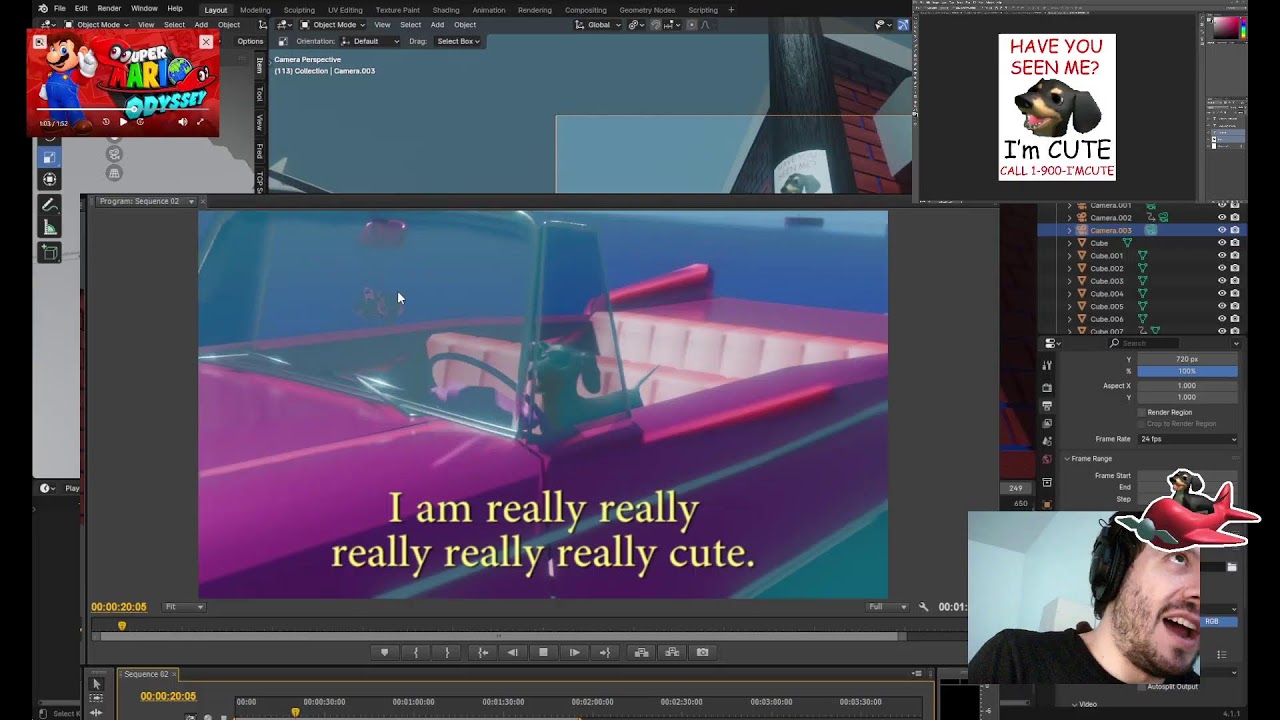
Task: Open the Fit zoom dropdown in Program monitor
Action: [x=185, y=607]
